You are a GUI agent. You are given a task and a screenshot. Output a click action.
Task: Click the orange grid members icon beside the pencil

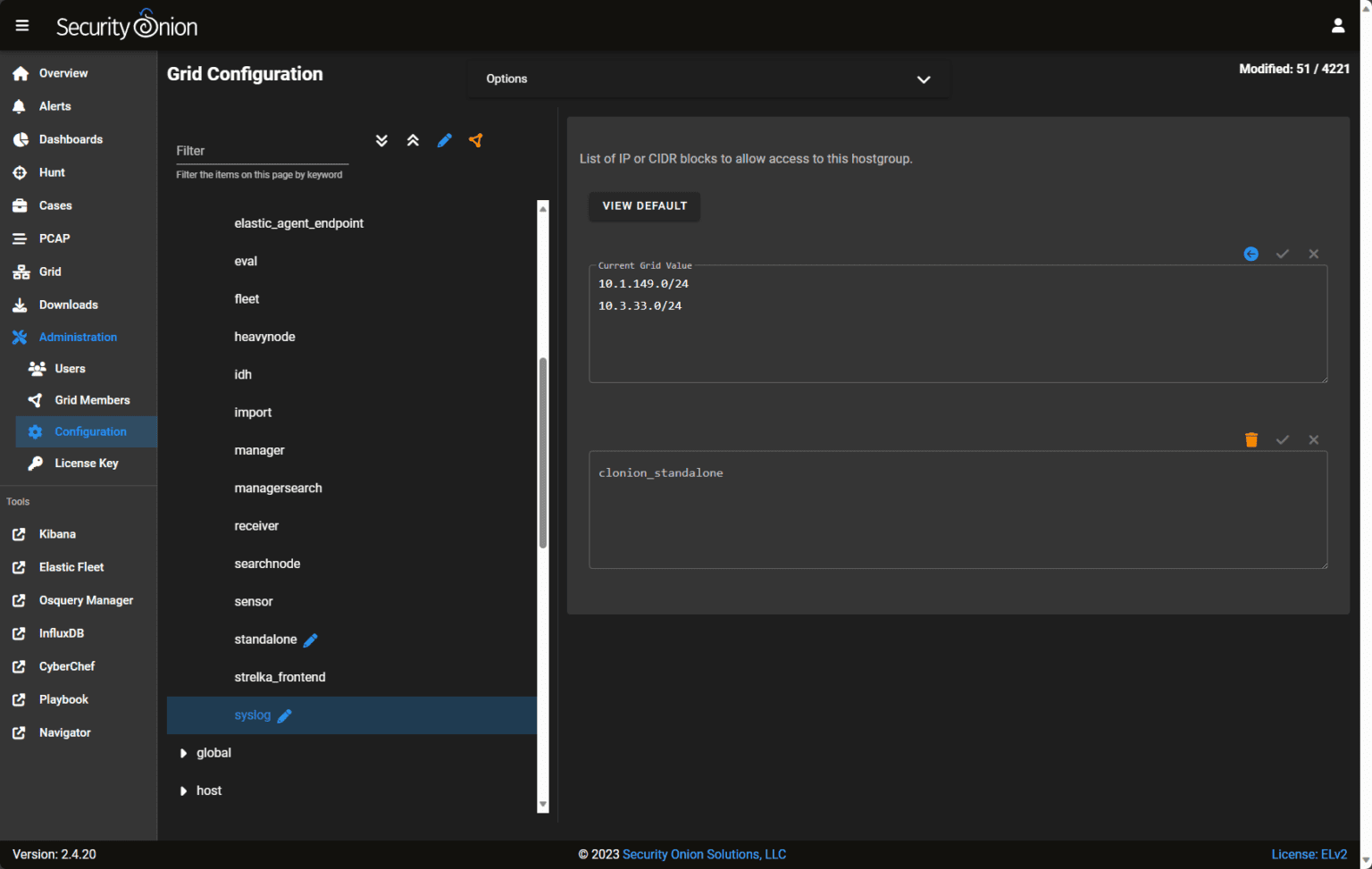click(476, 140)
